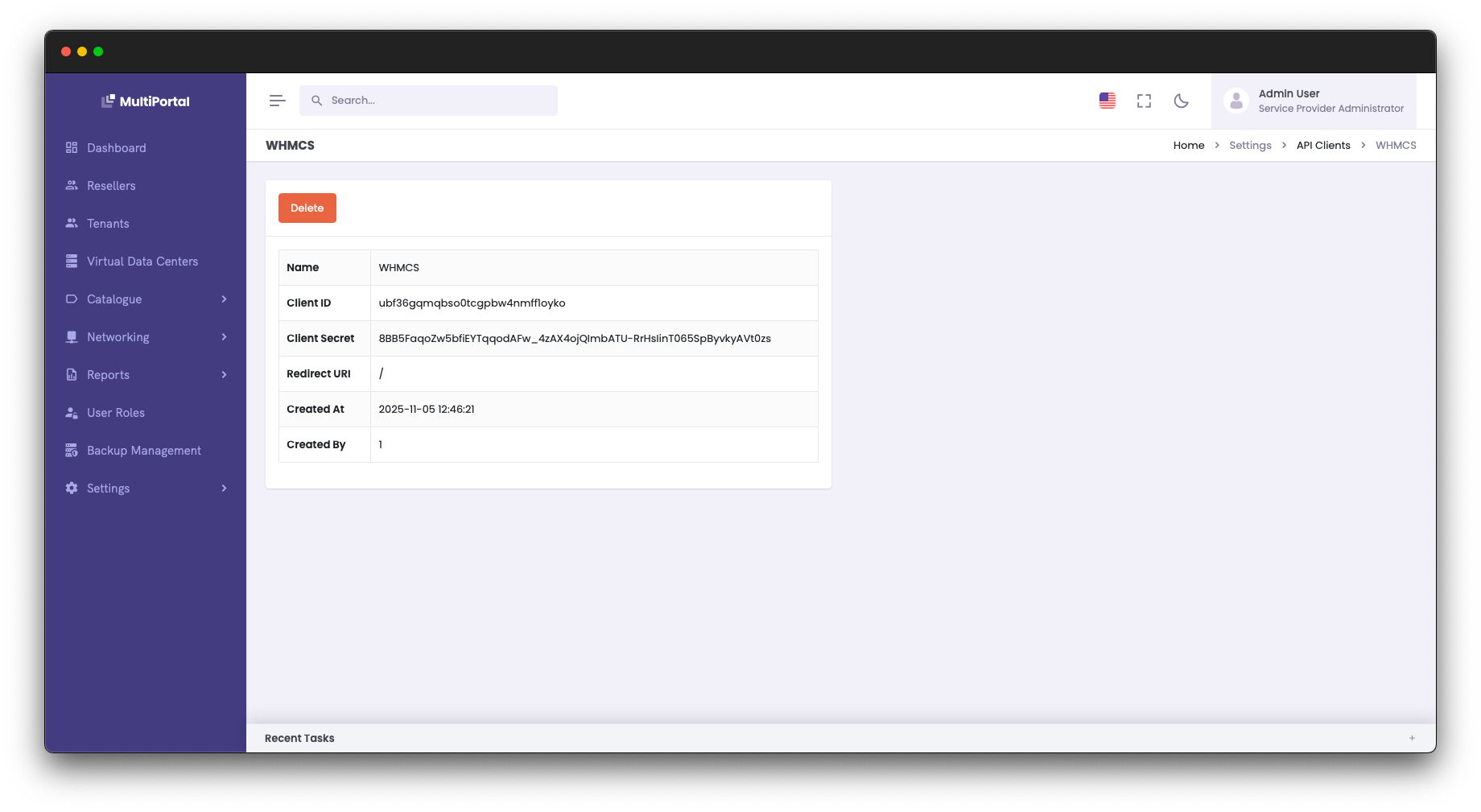The width and height of the screenshot is (1481, 812).
Task: Expand the Catalogue submenu chevron
Action: [224, 299]
